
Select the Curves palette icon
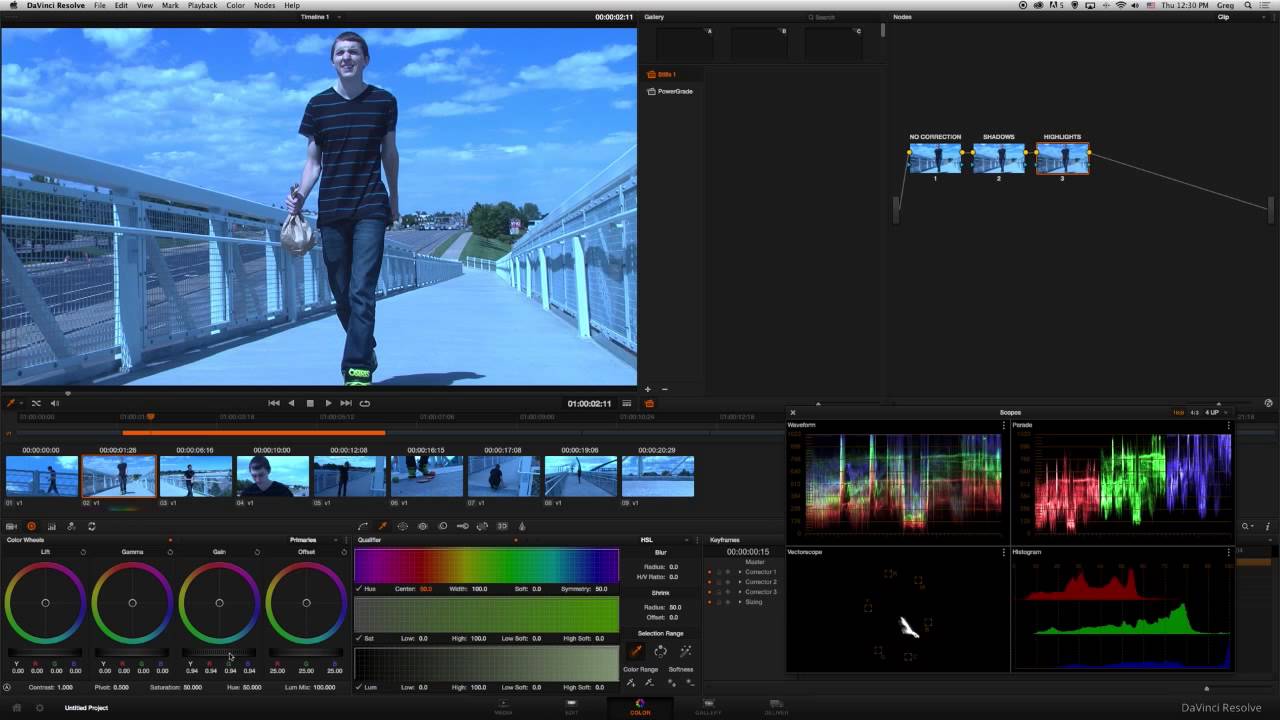pyautogui.click(x=363, y=526)
